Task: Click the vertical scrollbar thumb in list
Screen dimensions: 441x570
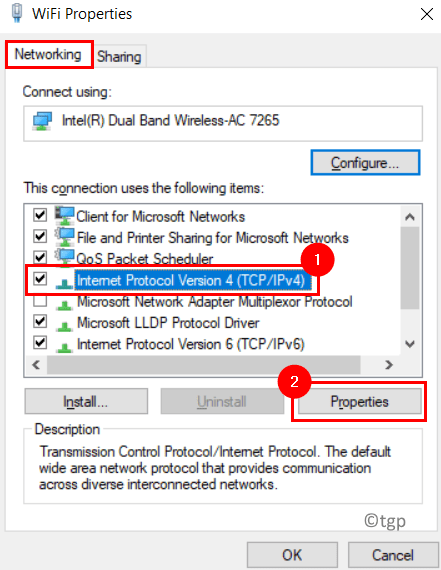Action: pos(410,268)
